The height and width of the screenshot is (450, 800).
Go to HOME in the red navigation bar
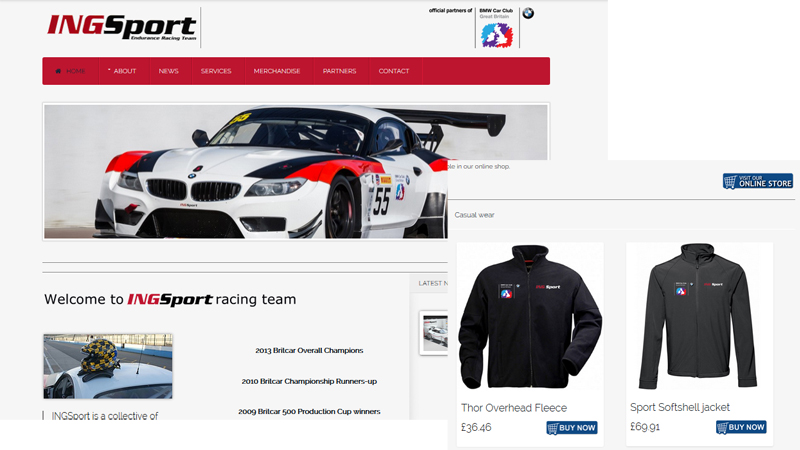70,71
